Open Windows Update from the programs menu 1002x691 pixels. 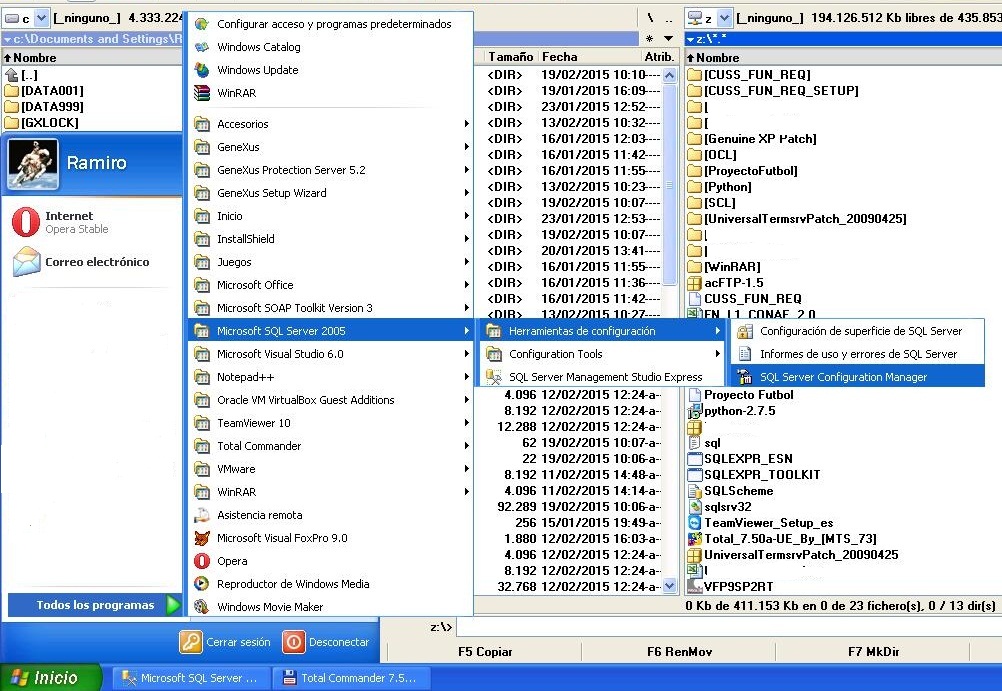point(258,70)
